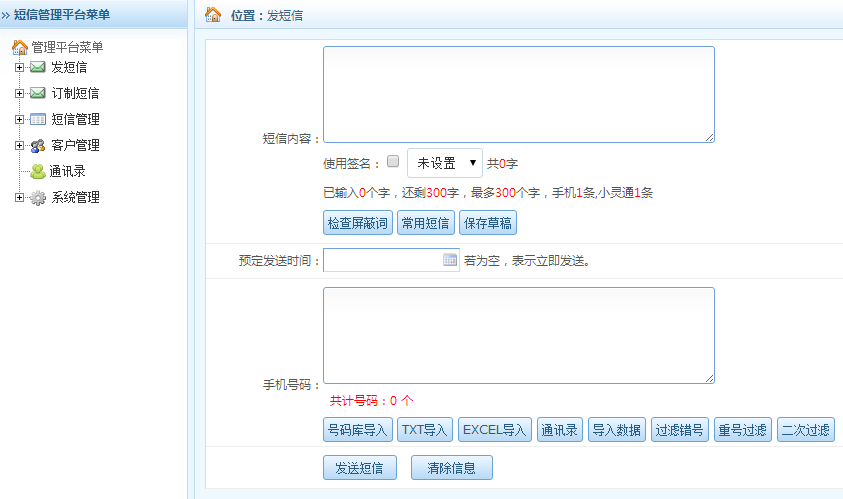
Task: Click the resize handle of 手机号码 text area
Action: [710, 379]
